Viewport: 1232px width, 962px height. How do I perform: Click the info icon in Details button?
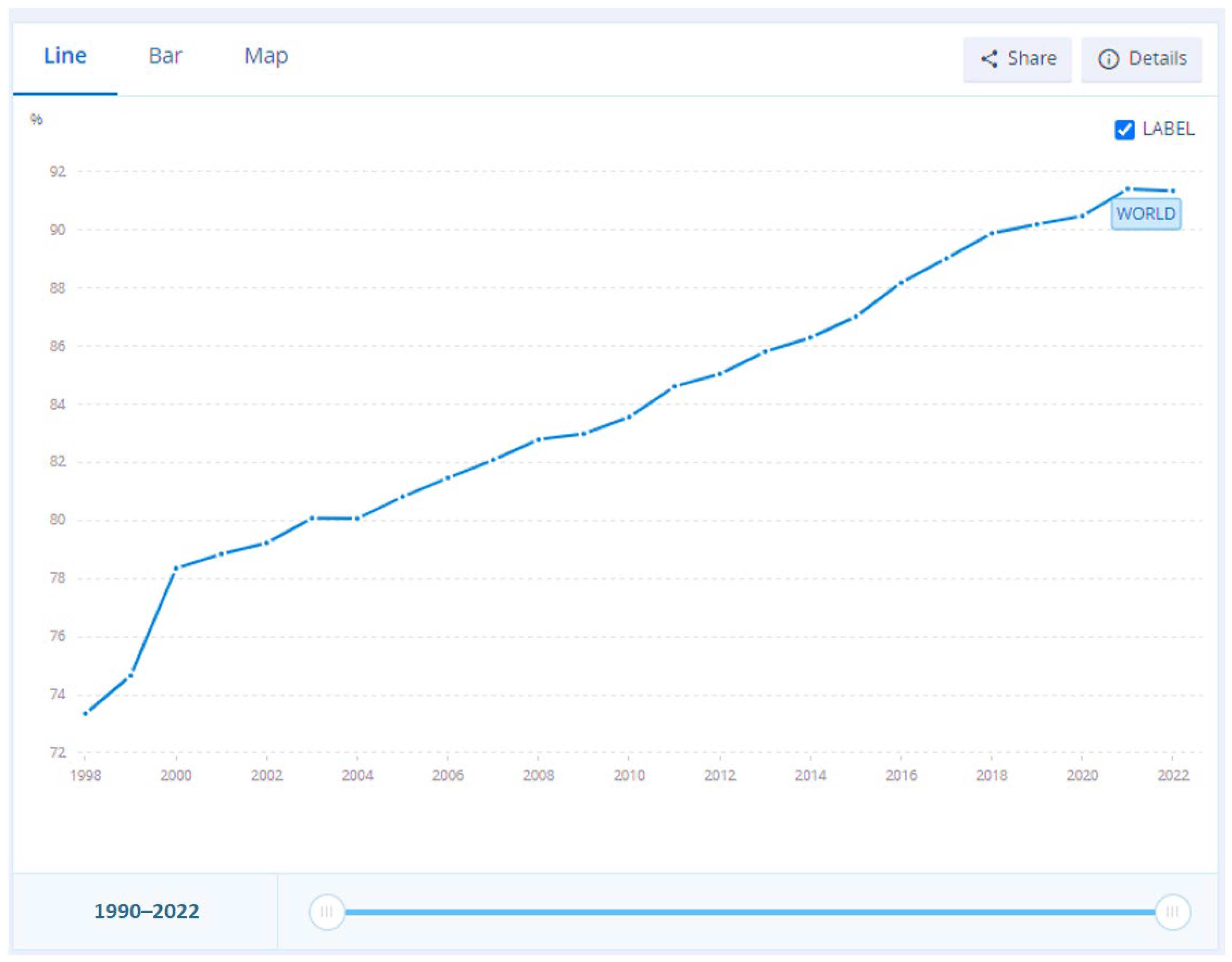point(1108,59)
